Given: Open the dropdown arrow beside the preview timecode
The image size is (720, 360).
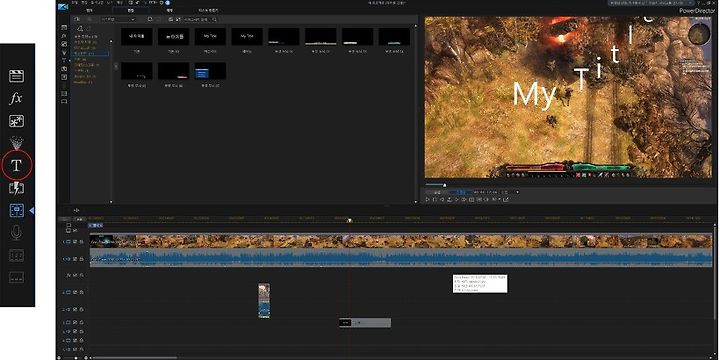Looking at the screenshot, I should 518,192.
